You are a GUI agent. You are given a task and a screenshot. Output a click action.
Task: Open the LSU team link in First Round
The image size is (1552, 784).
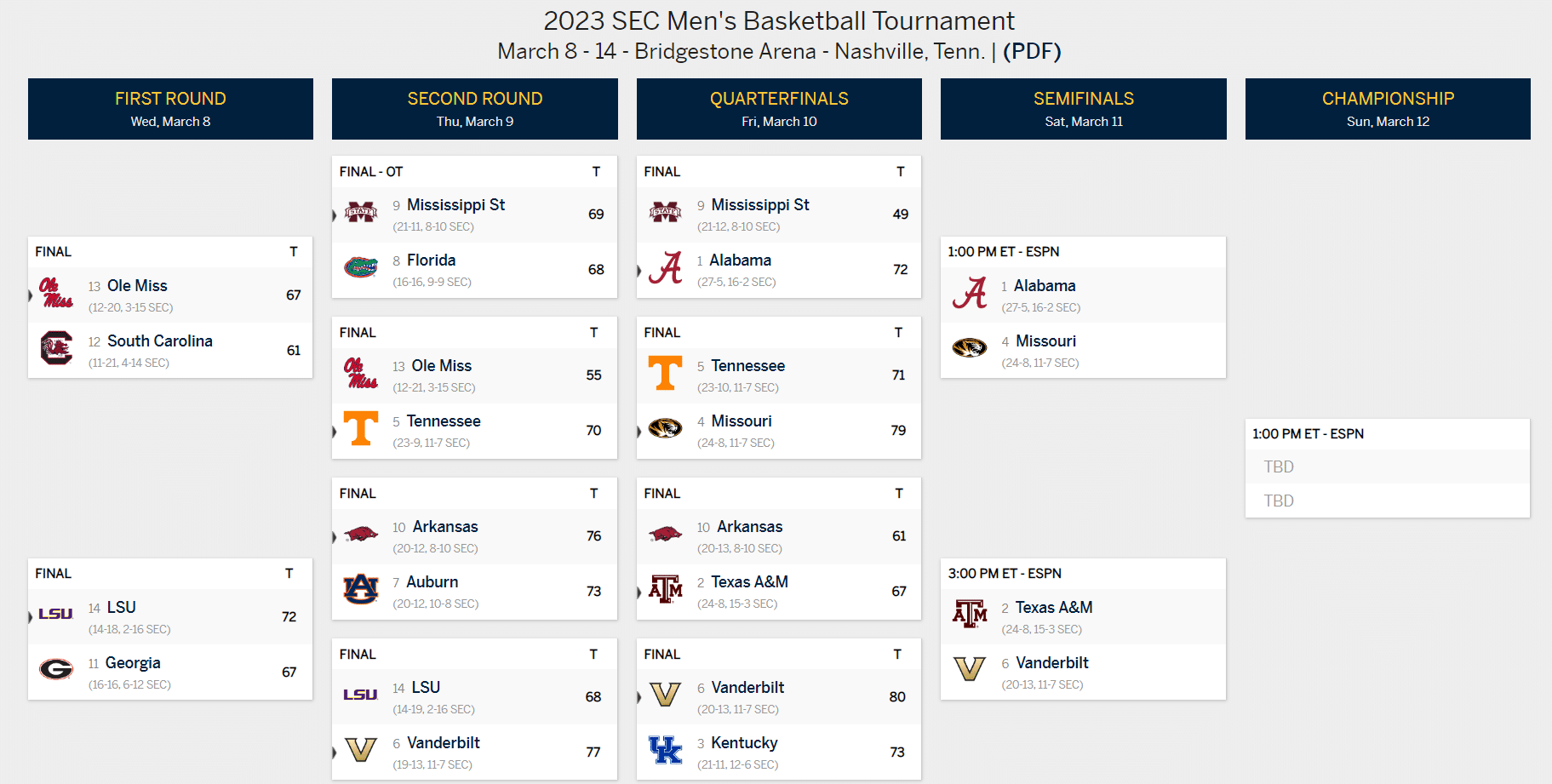click(x=122, y=608)
